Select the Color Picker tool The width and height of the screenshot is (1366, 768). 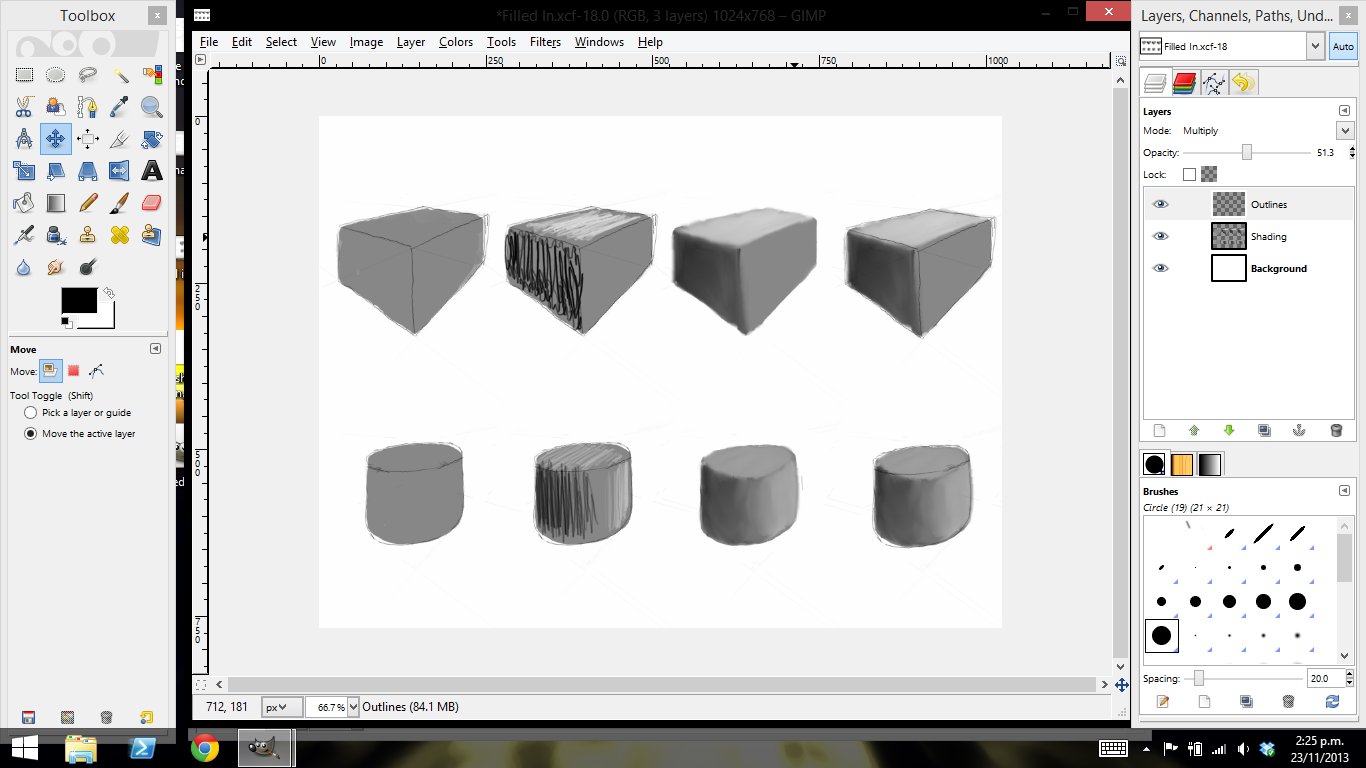tap(120, 107)
